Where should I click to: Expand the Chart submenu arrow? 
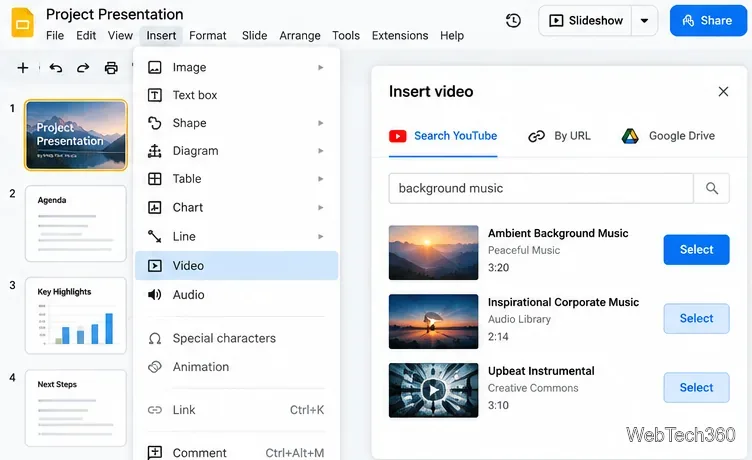click(x=320, y=208)
